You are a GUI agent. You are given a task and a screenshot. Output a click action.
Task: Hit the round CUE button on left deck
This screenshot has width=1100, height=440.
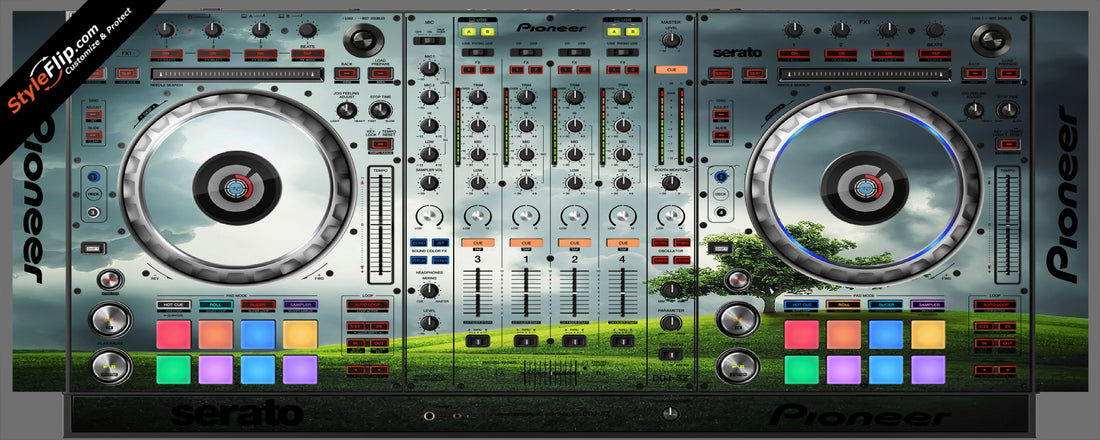pos(110,320)
